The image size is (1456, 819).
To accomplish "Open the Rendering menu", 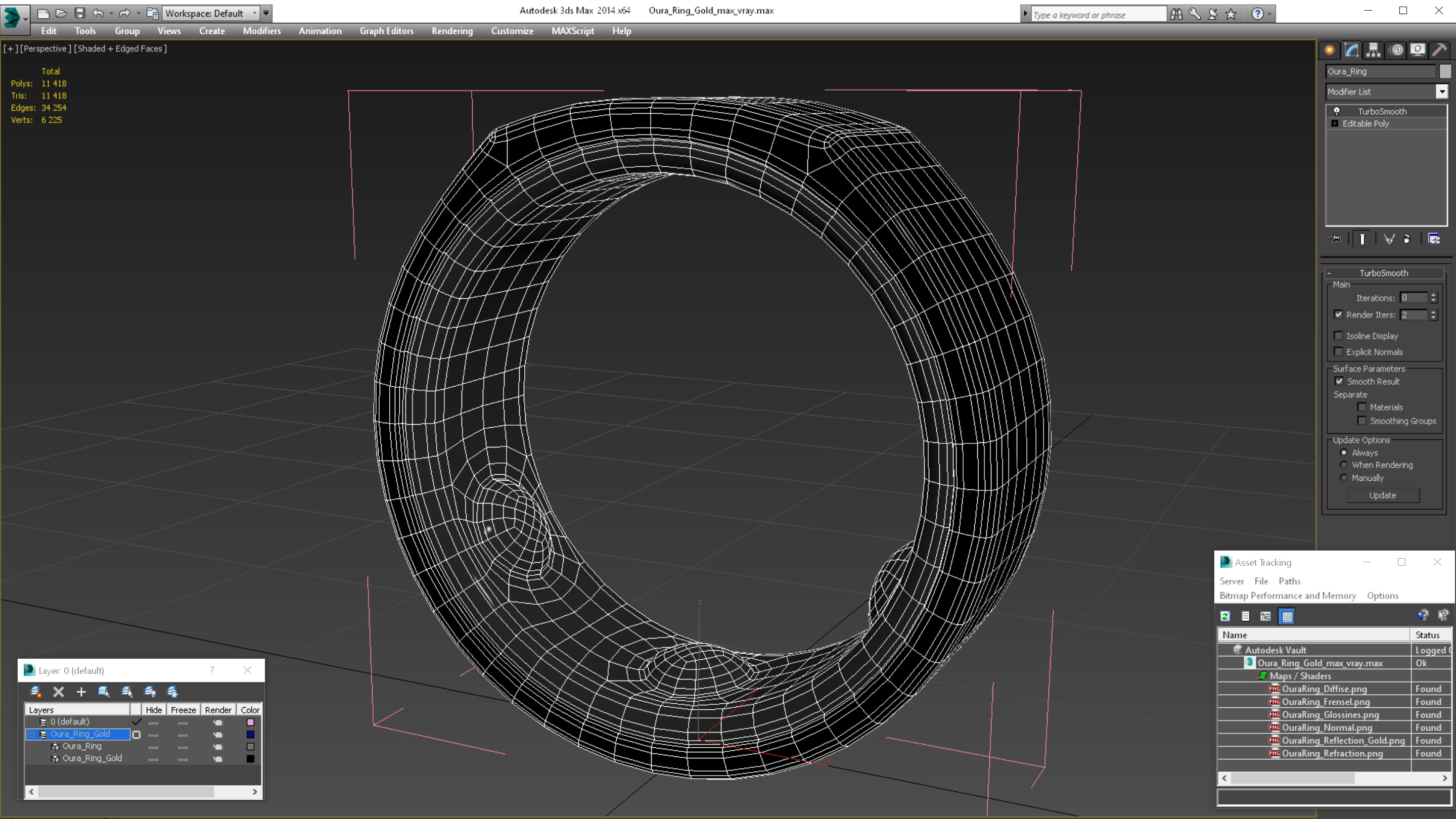I will click(451, 31).
